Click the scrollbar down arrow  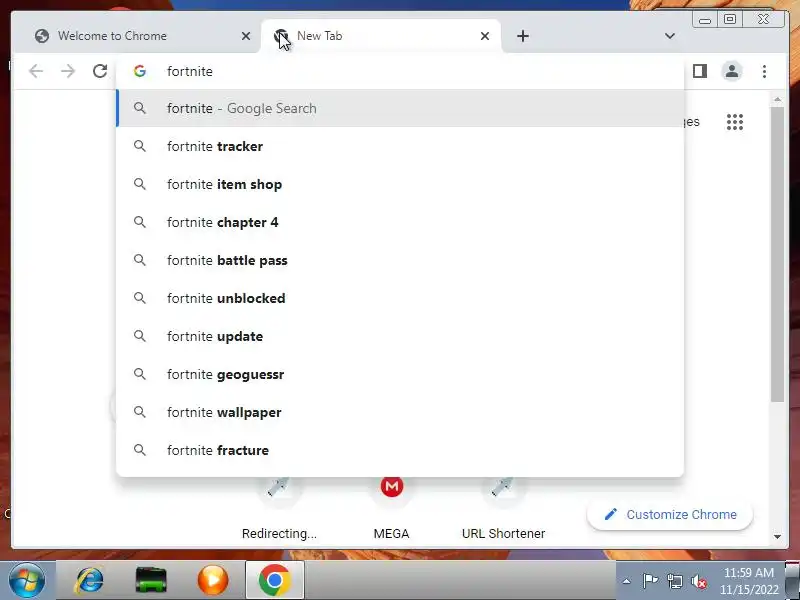(x=777, y=536)
